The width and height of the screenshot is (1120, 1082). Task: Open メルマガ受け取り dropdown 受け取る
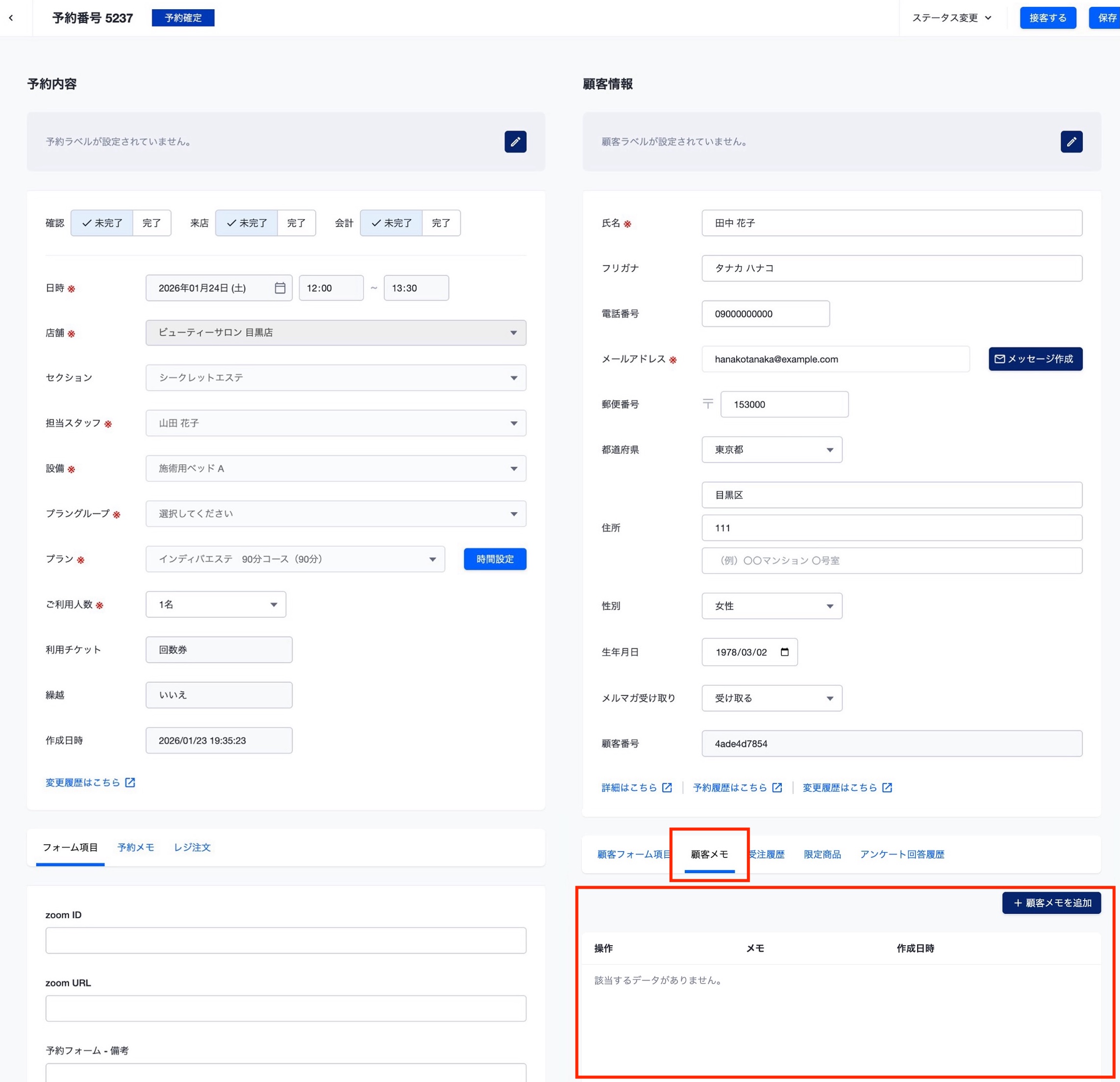[x=772, y=698]
